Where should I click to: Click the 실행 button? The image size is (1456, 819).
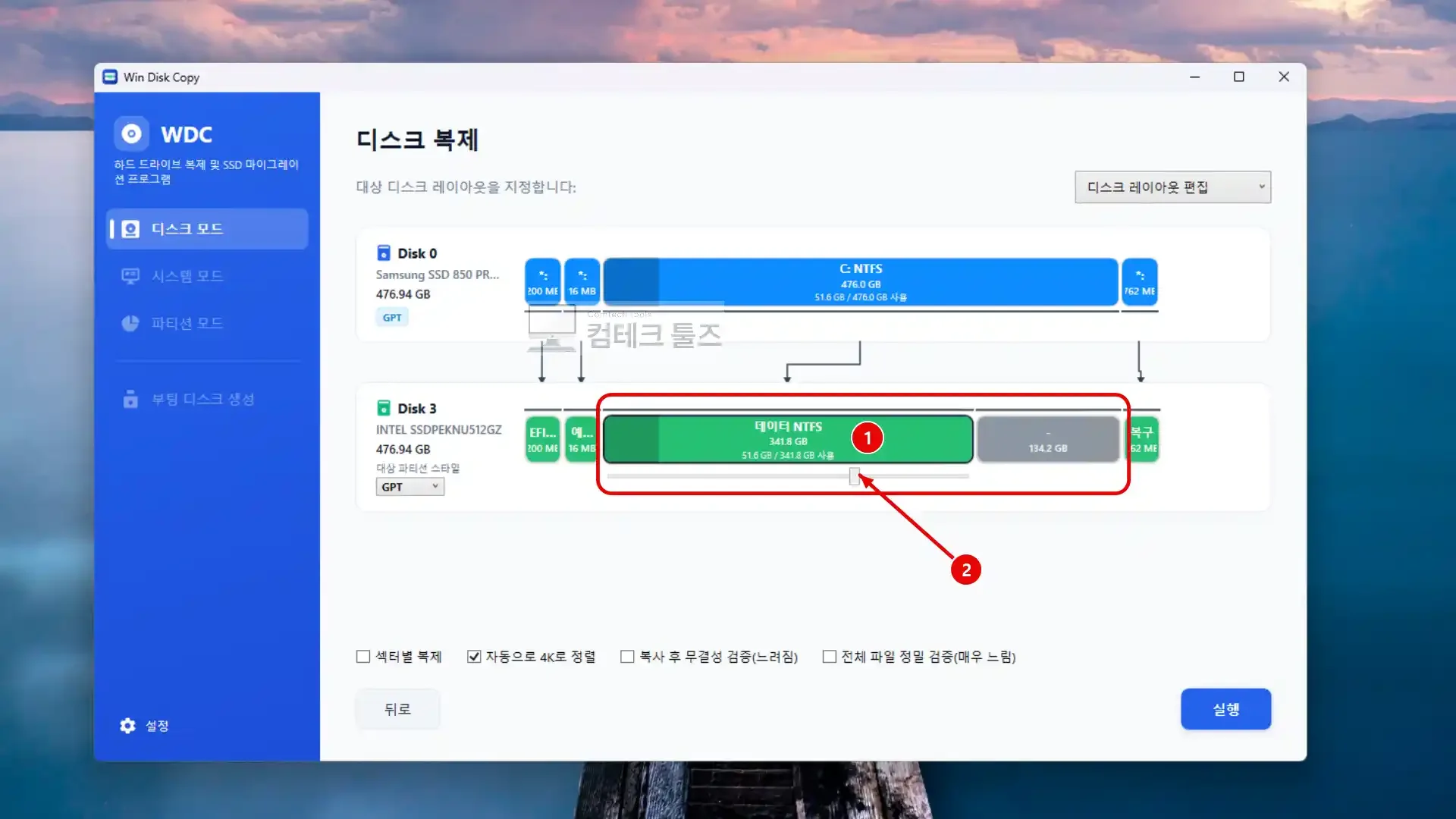[x=1225, y=709]
